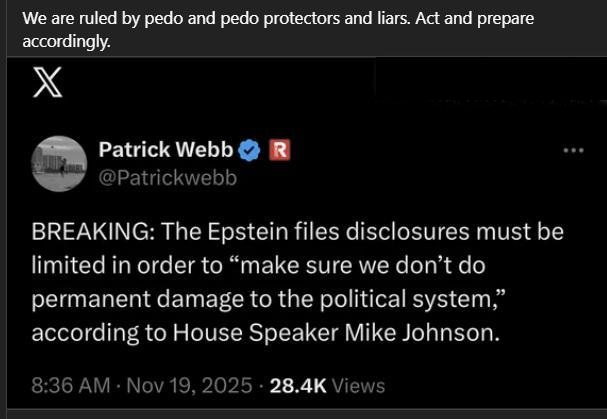Screen dimensions: 607x419
Task: Open Patrick Webb's profile avatar
Action: 59,164
